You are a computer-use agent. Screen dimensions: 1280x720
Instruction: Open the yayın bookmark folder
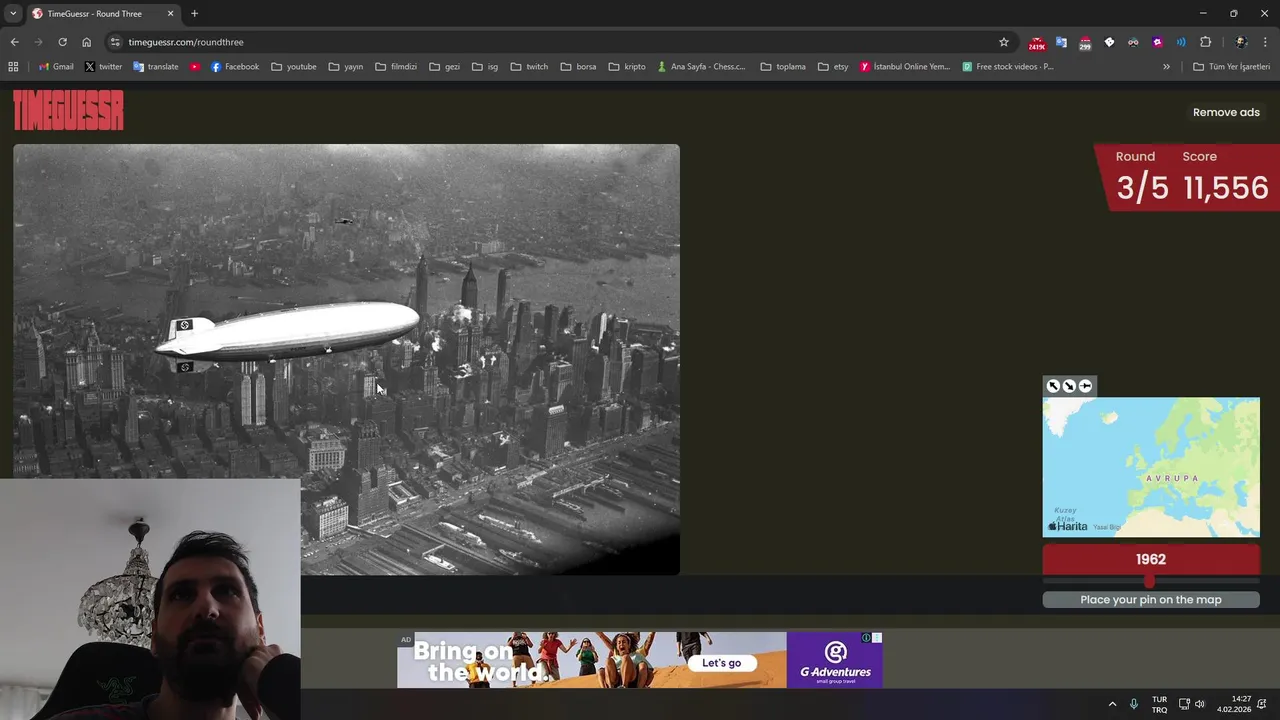346,67
